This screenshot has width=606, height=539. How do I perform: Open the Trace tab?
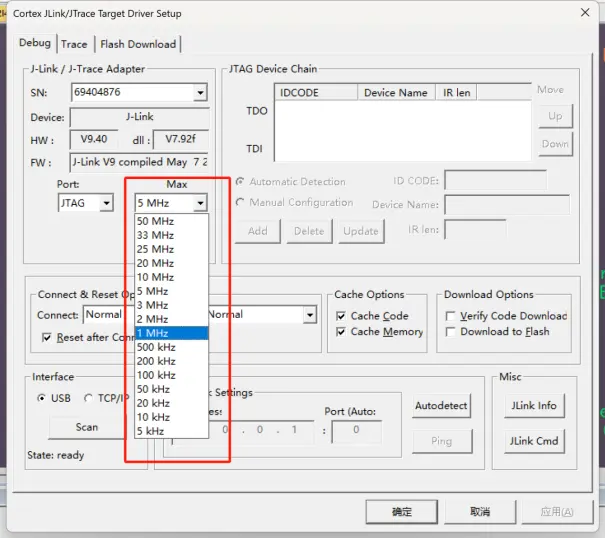point(74,44)
